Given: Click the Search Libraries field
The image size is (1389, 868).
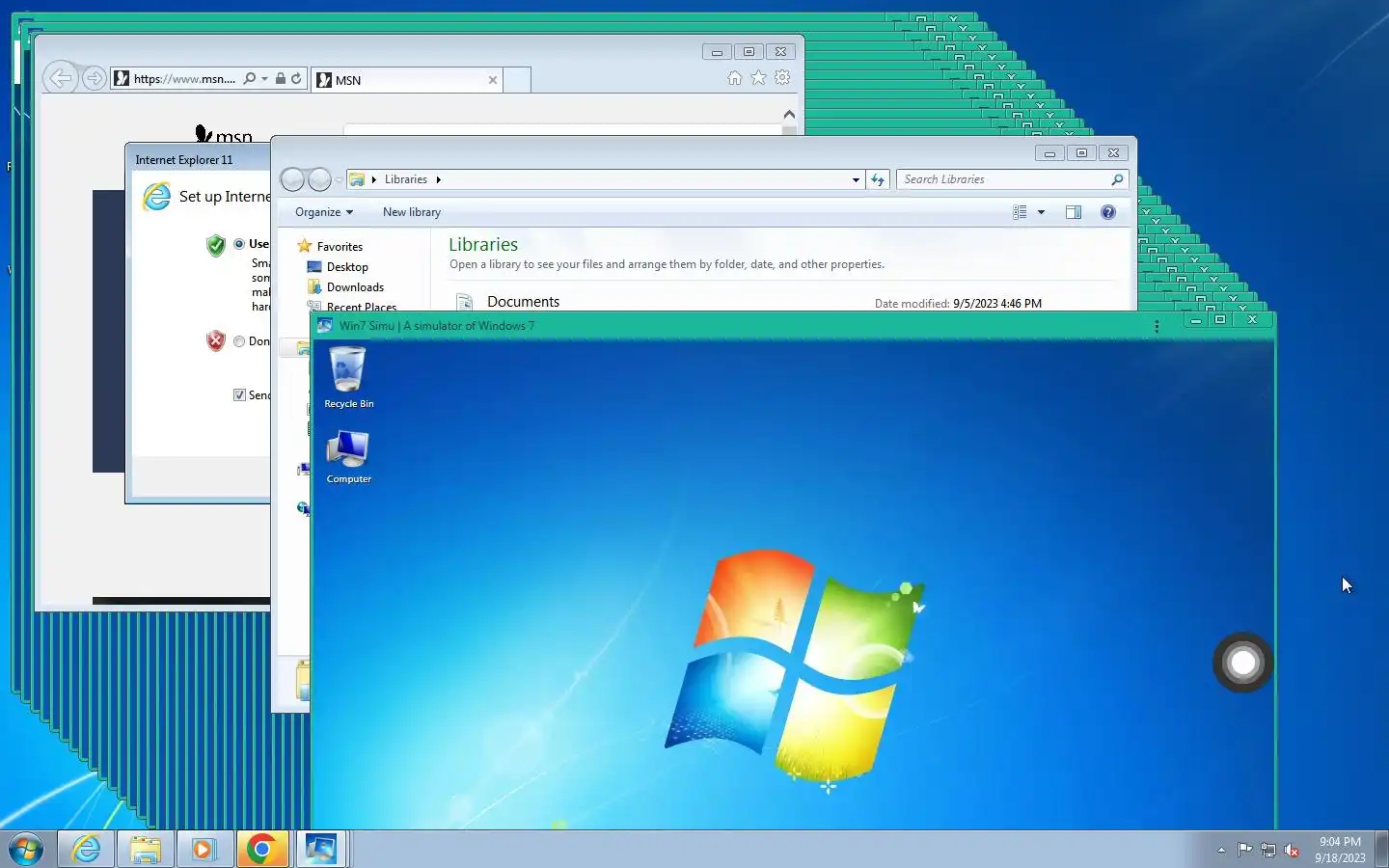Looking at the screenshot, I should click(x=1012, y=179).
